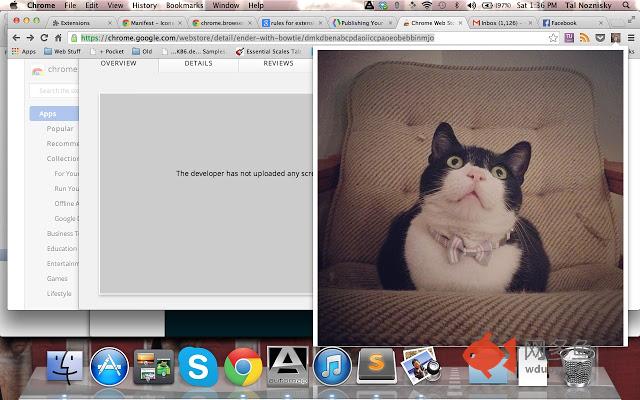Open iPhoto from the dock
Screen dimensions: 640x400
click(421, 366)
